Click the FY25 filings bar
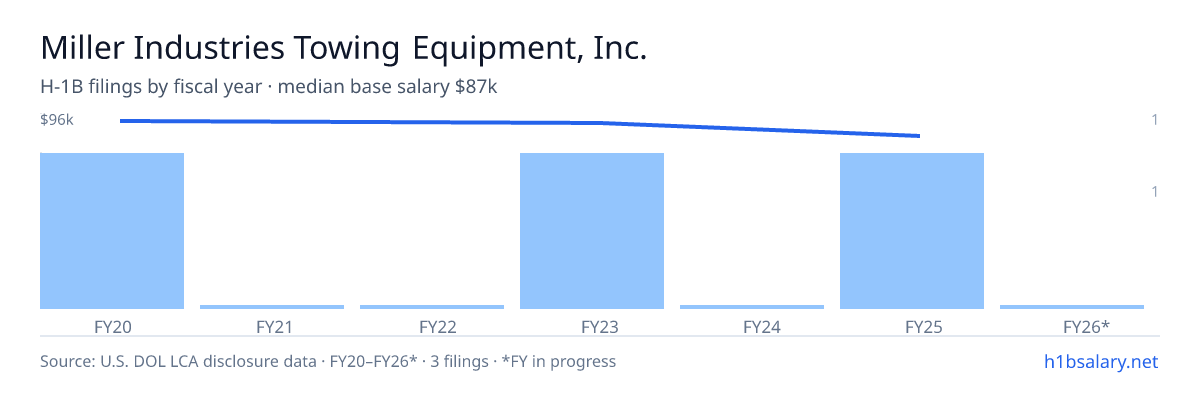Image resolution: width=1200 pixels, height=400 pixels. click(912, 231)
